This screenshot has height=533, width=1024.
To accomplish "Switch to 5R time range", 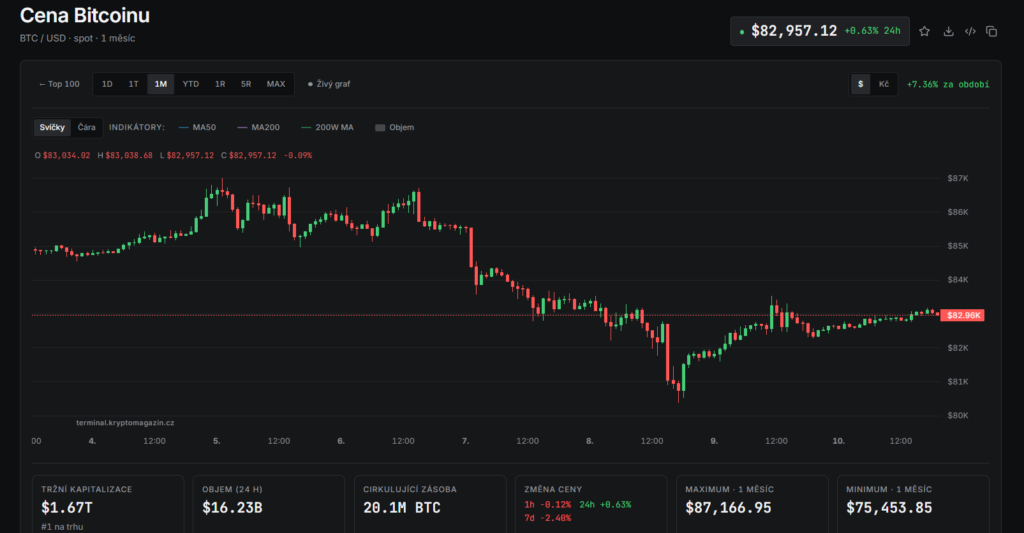I will pyautogui.click(x=246, y=84).
